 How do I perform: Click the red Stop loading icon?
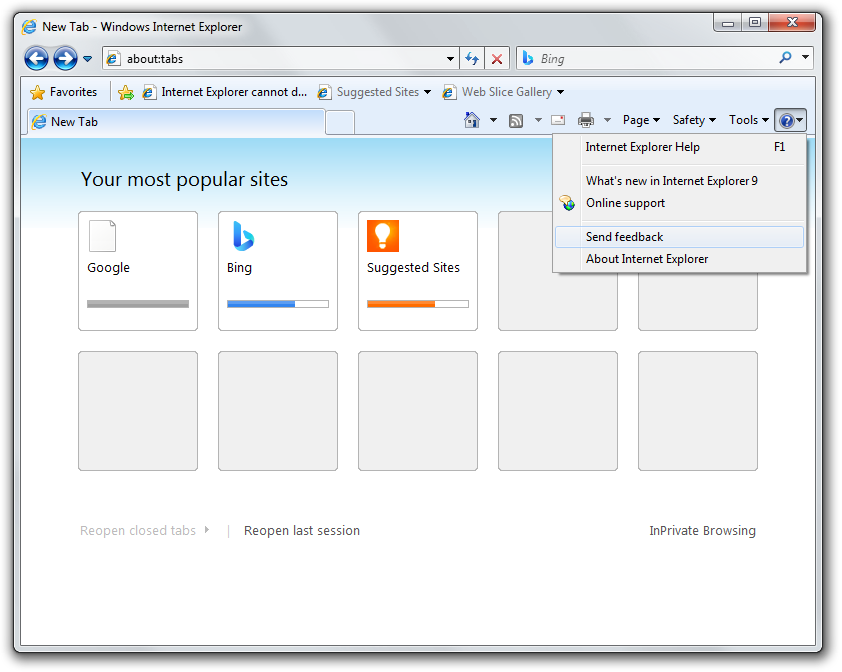(497, 59)
